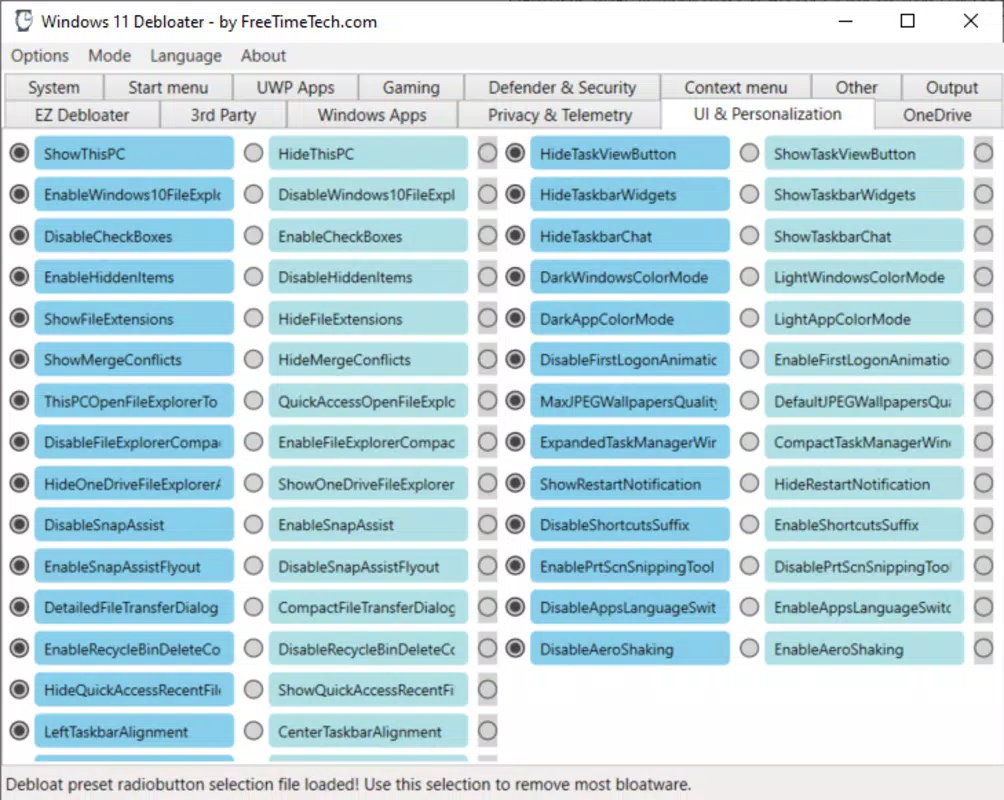Click the DisableAeroShaking button
This screenshot has width=1004, height=800.
pyautogui.click(x=629, y=649)
